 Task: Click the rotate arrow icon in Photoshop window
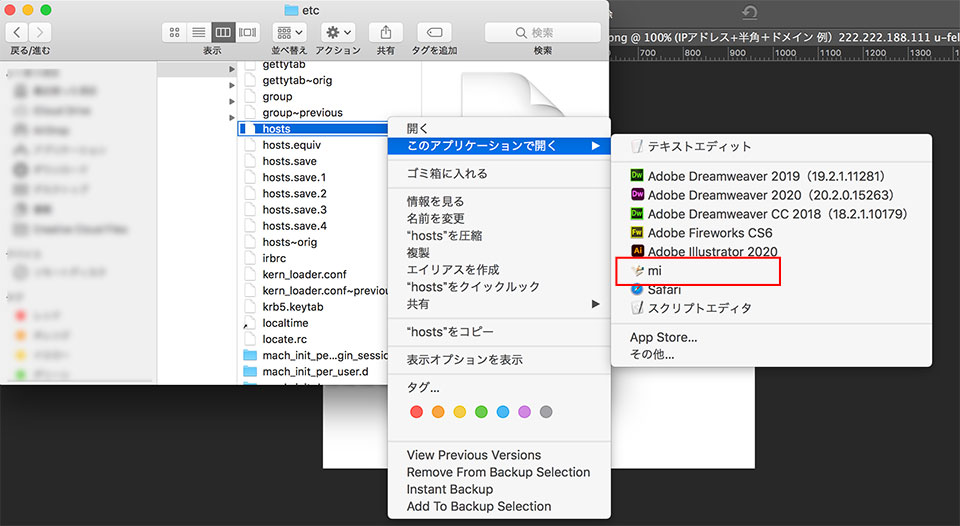pyautogui.click(x=749, y=12)
